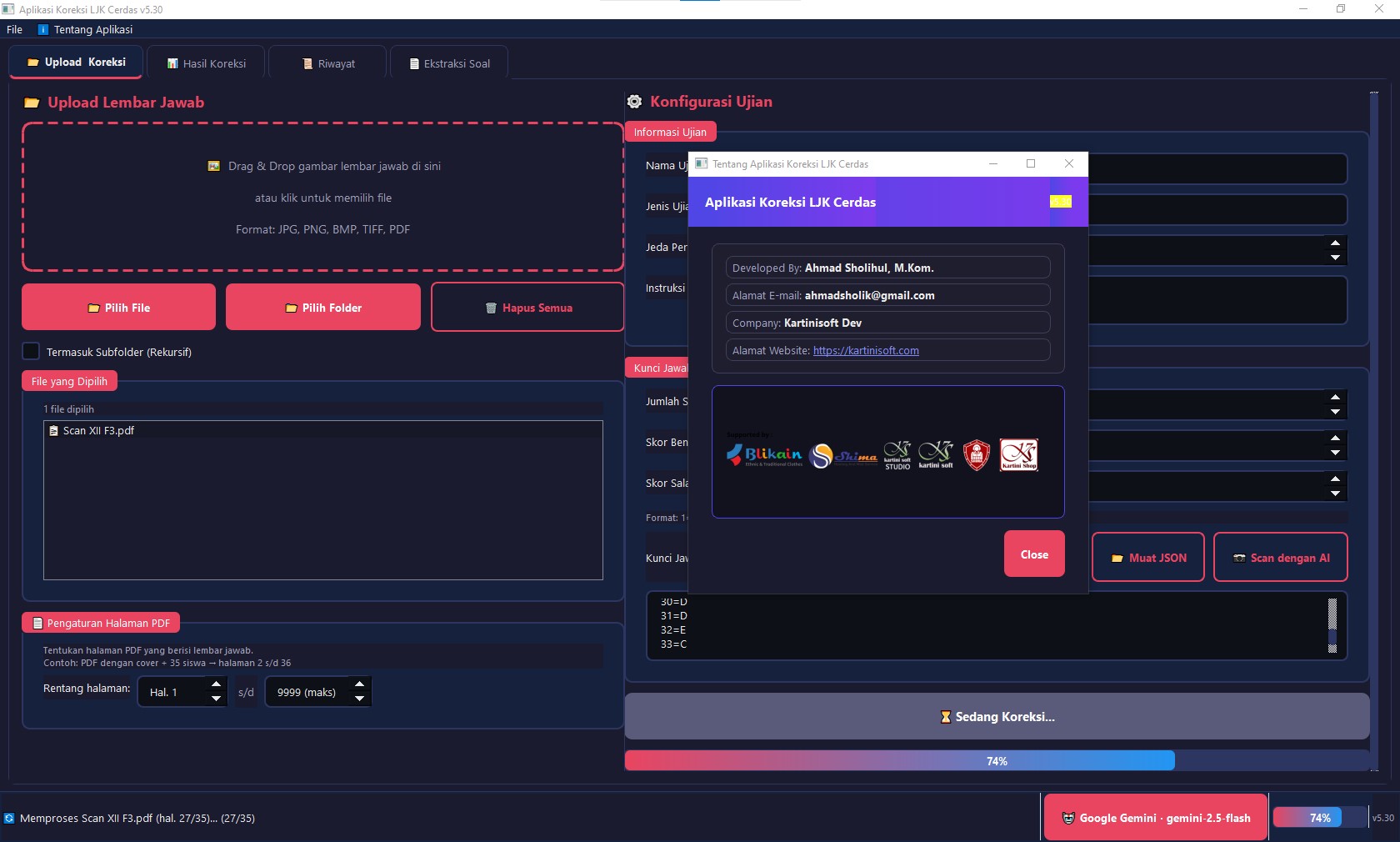Click the Kartini Soft Studio logo
1400x842 pixels.
click(897, 455)
